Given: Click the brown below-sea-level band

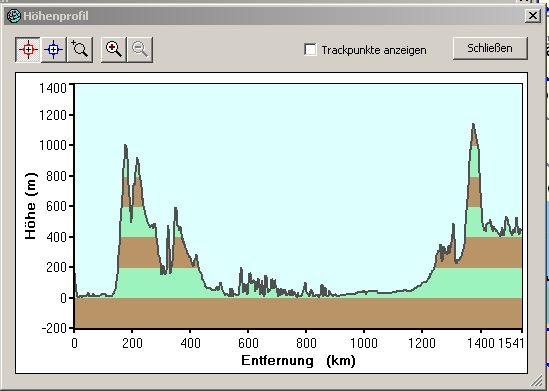Looking at the screenshot, I should pyautogui.click(x=298, y=313).
